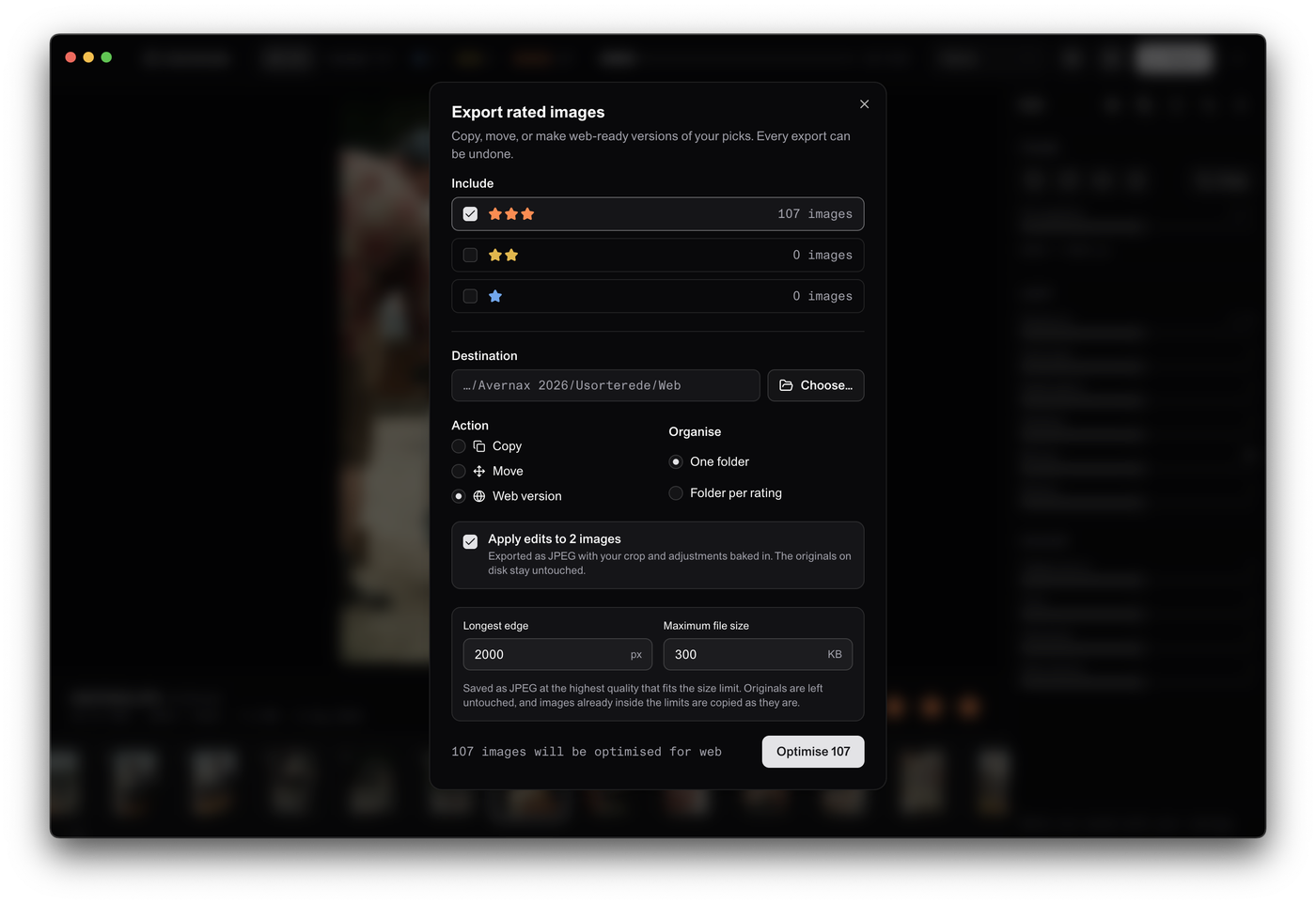
Task: Click the '0 images' count in the two-star row
Action: [822, 255]
